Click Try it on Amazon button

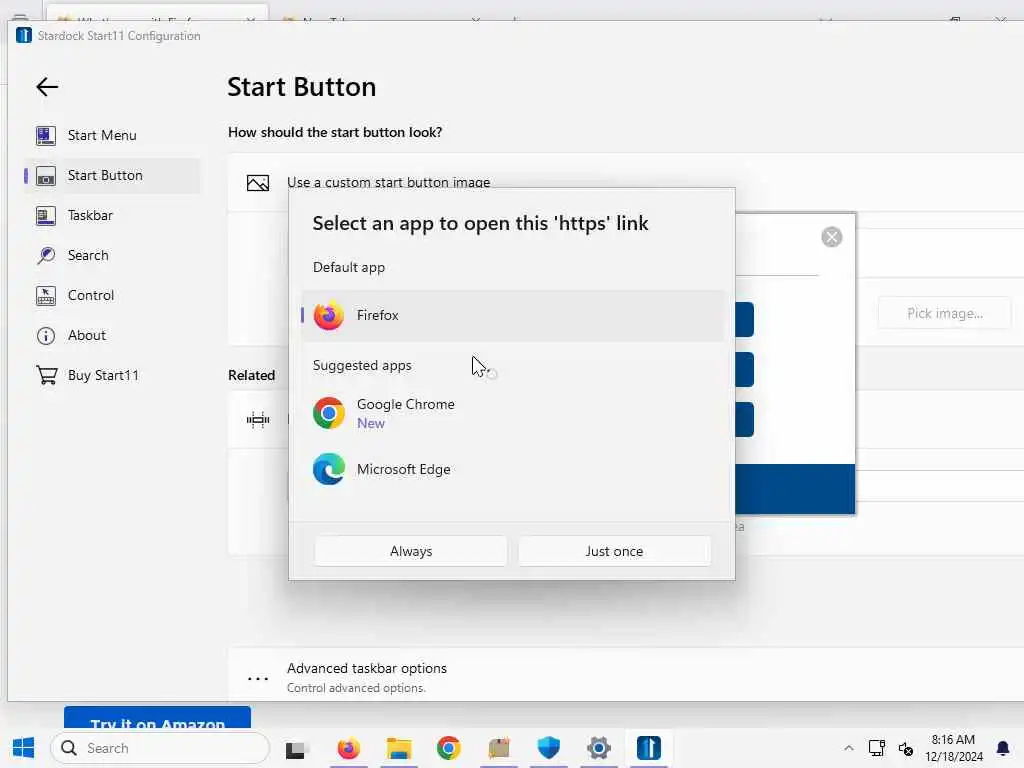click(157, 717)
